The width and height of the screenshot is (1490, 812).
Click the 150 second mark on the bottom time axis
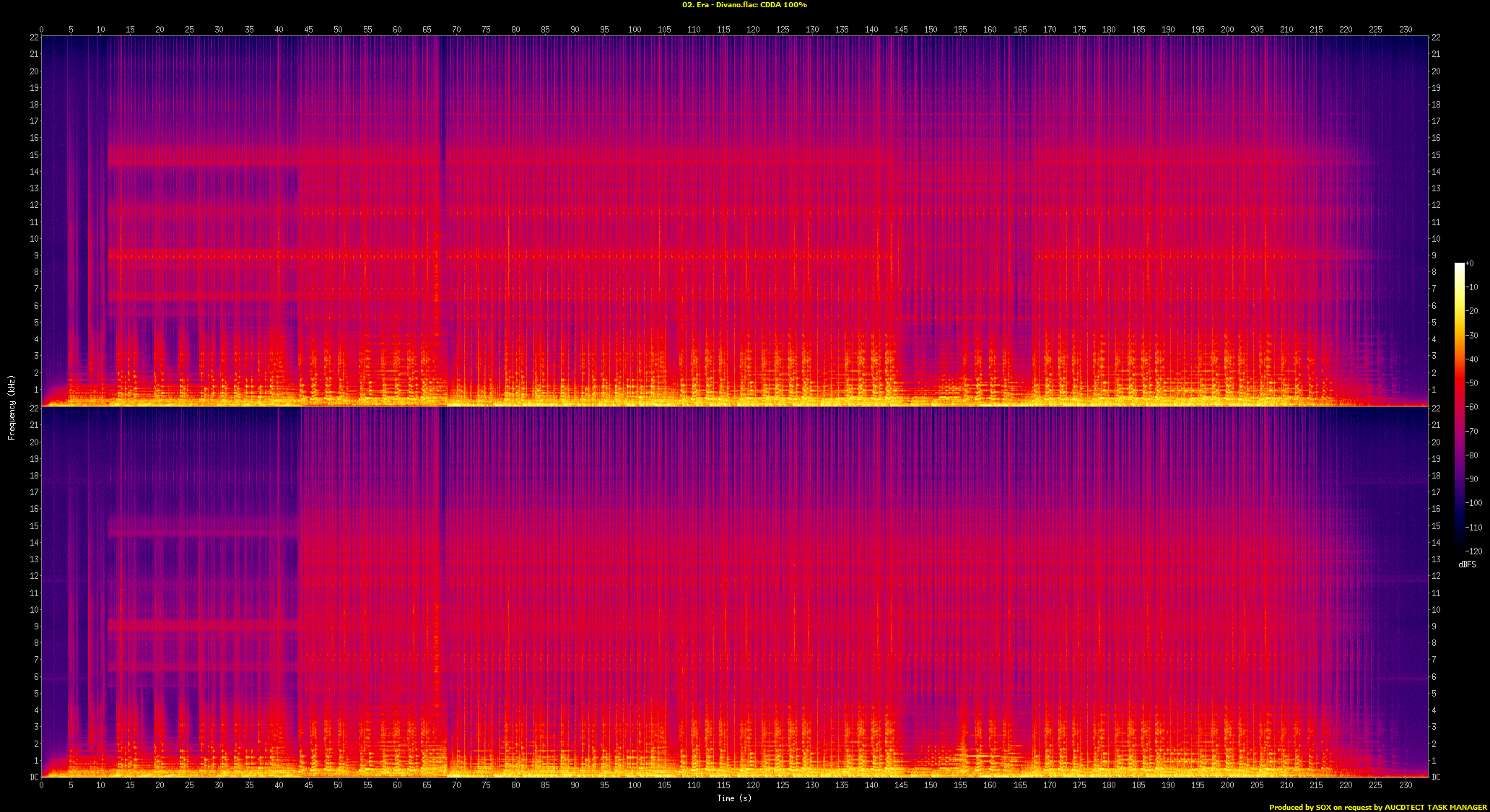[x=931, y=785]
